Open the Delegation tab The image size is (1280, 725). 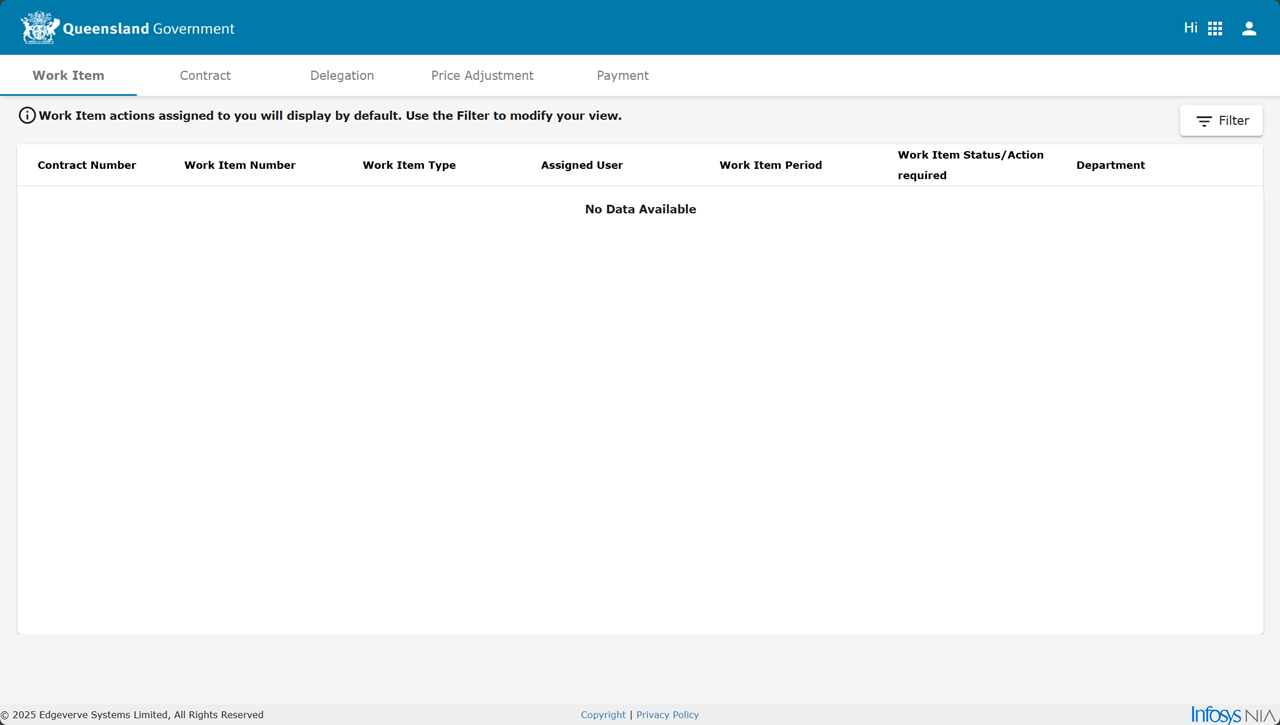(342, 76)
